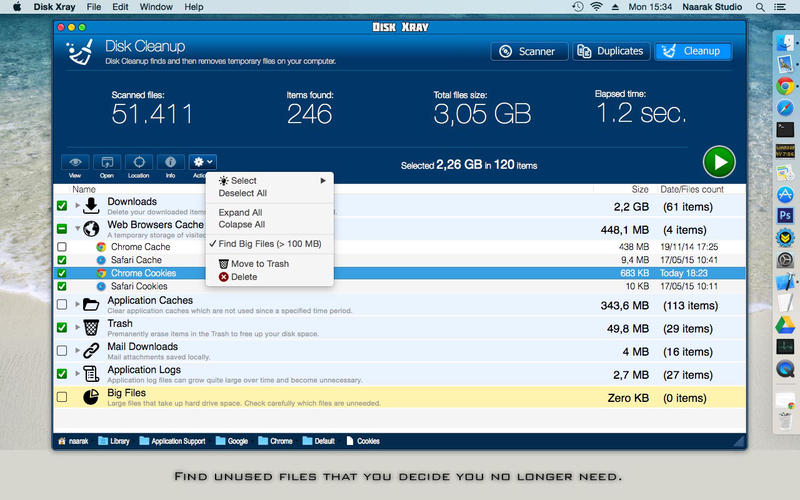The width and height of the screenshot is (800, 500).
Task: Click the Chrome icon beside Chrome Cache
Action: 101,247
